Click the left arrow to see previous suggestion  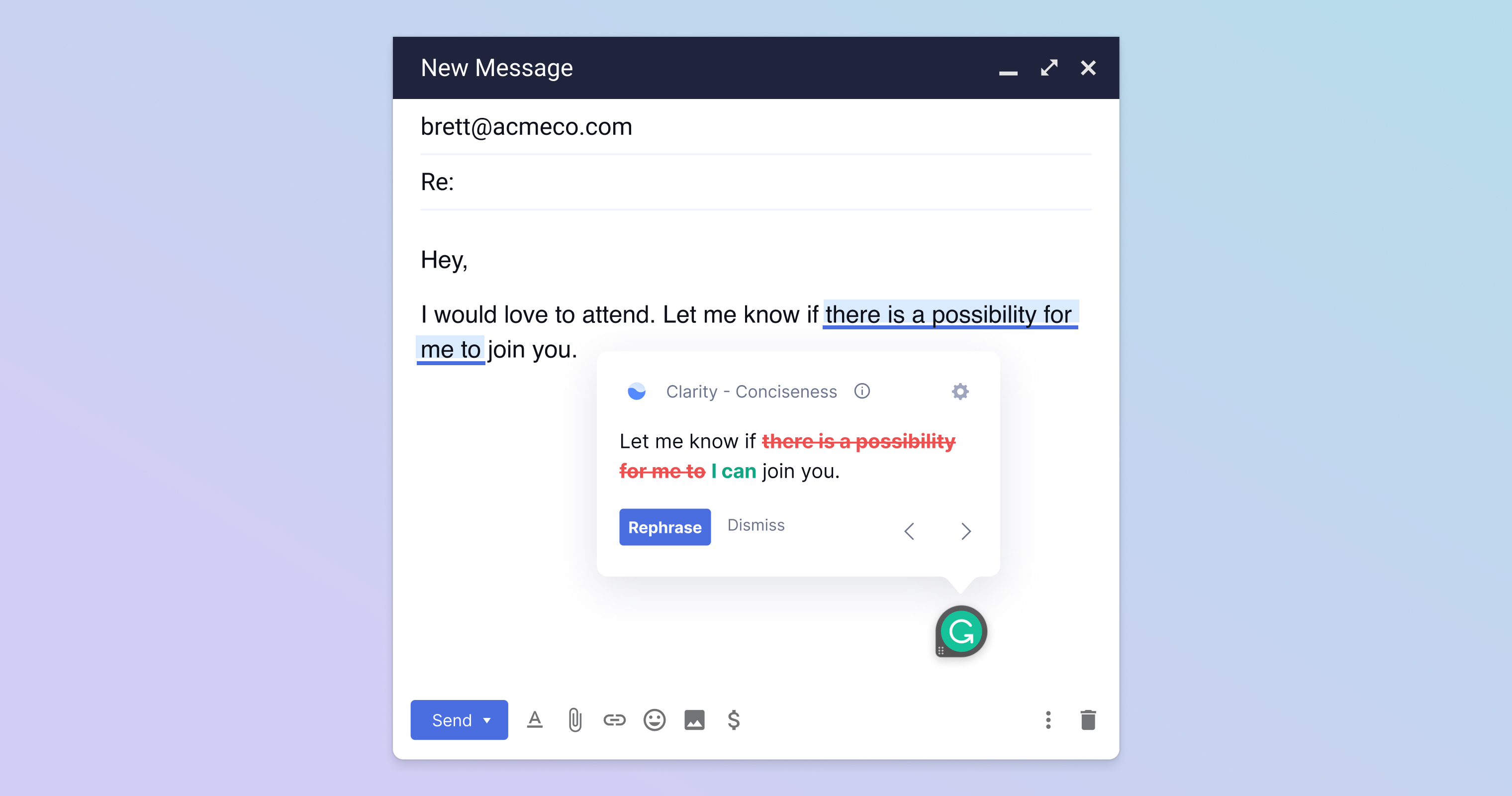click(x=910, y=530)
